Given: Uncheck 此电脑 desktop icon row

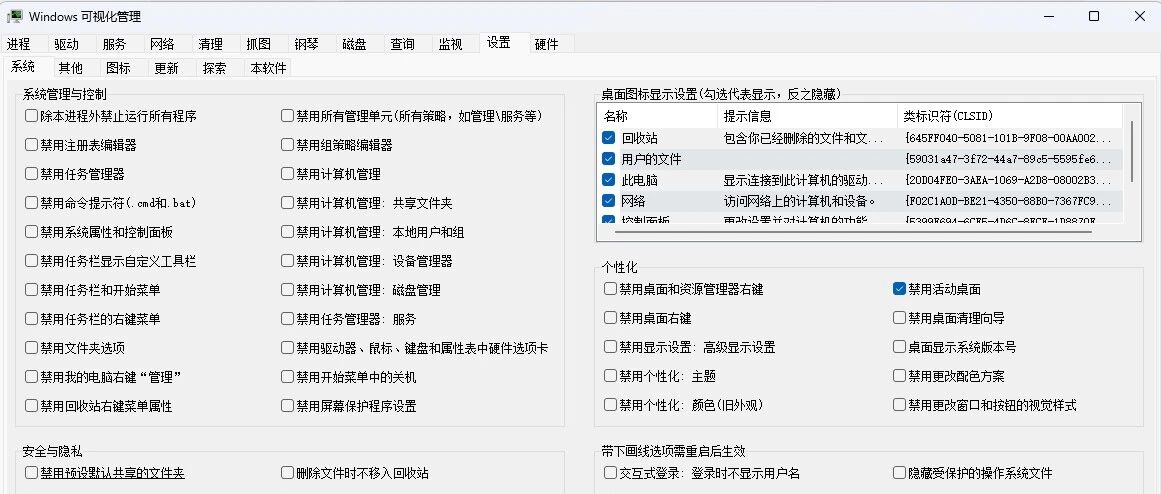Looking at the screenshot, I should pyautogui.click(x=609, y=179).
